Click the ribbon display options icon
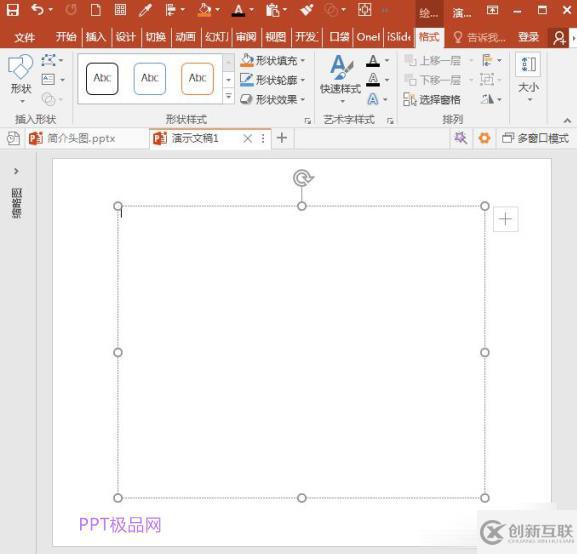Screen dimensions: 577x554 point(492,10)
